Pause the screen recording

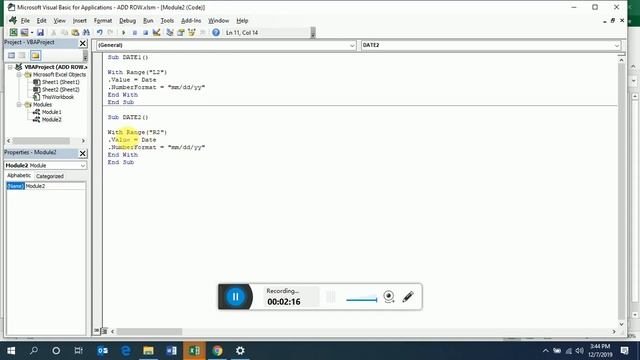click(x=235, y=297)
